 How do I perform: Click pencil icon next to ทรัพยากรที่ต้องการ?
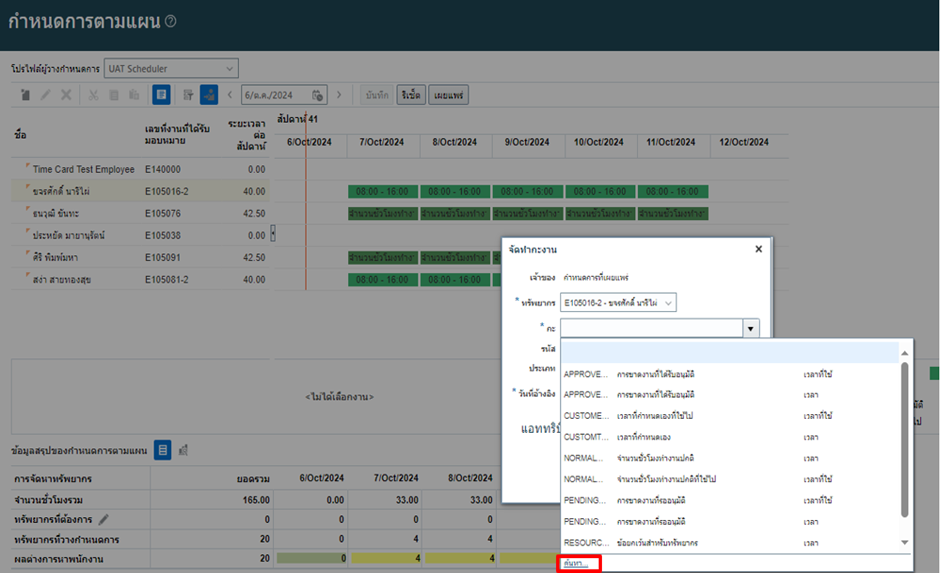point(103,519)
